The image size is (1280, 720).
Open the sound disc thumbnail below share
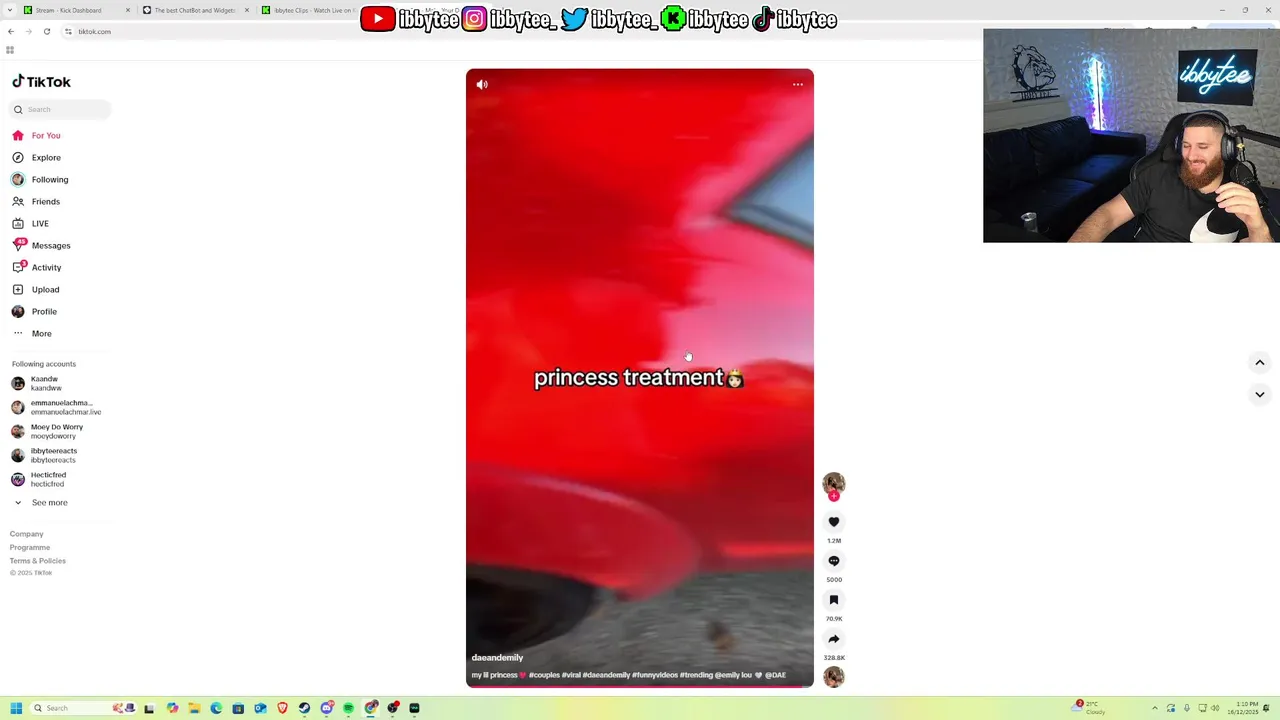[x=834, y=677]
